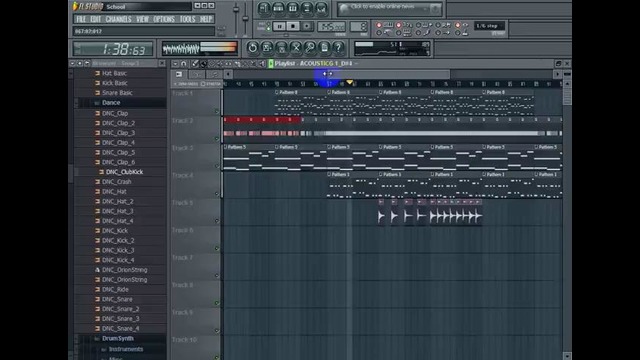Mute Track 5 via its green dot
Viewport: 640px width, 360px height.
coord(217,221)
